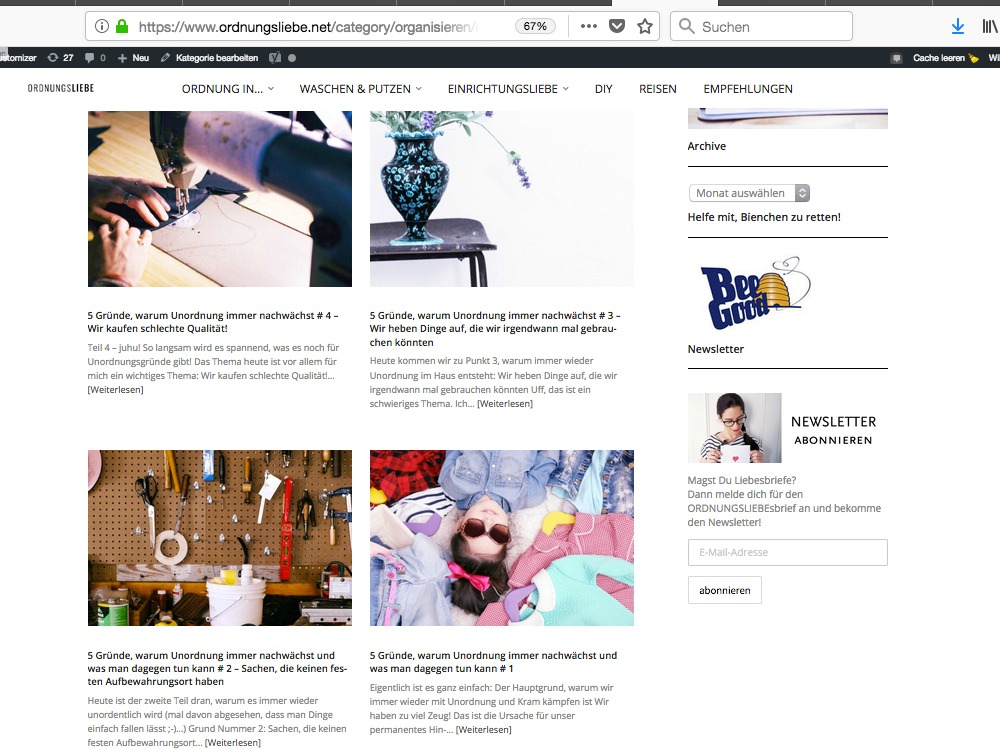This screenshot has width=1000, height=750.
Task: Click 'Kategorie bearbeiten' in admin bar
Action: click(212, 58)
